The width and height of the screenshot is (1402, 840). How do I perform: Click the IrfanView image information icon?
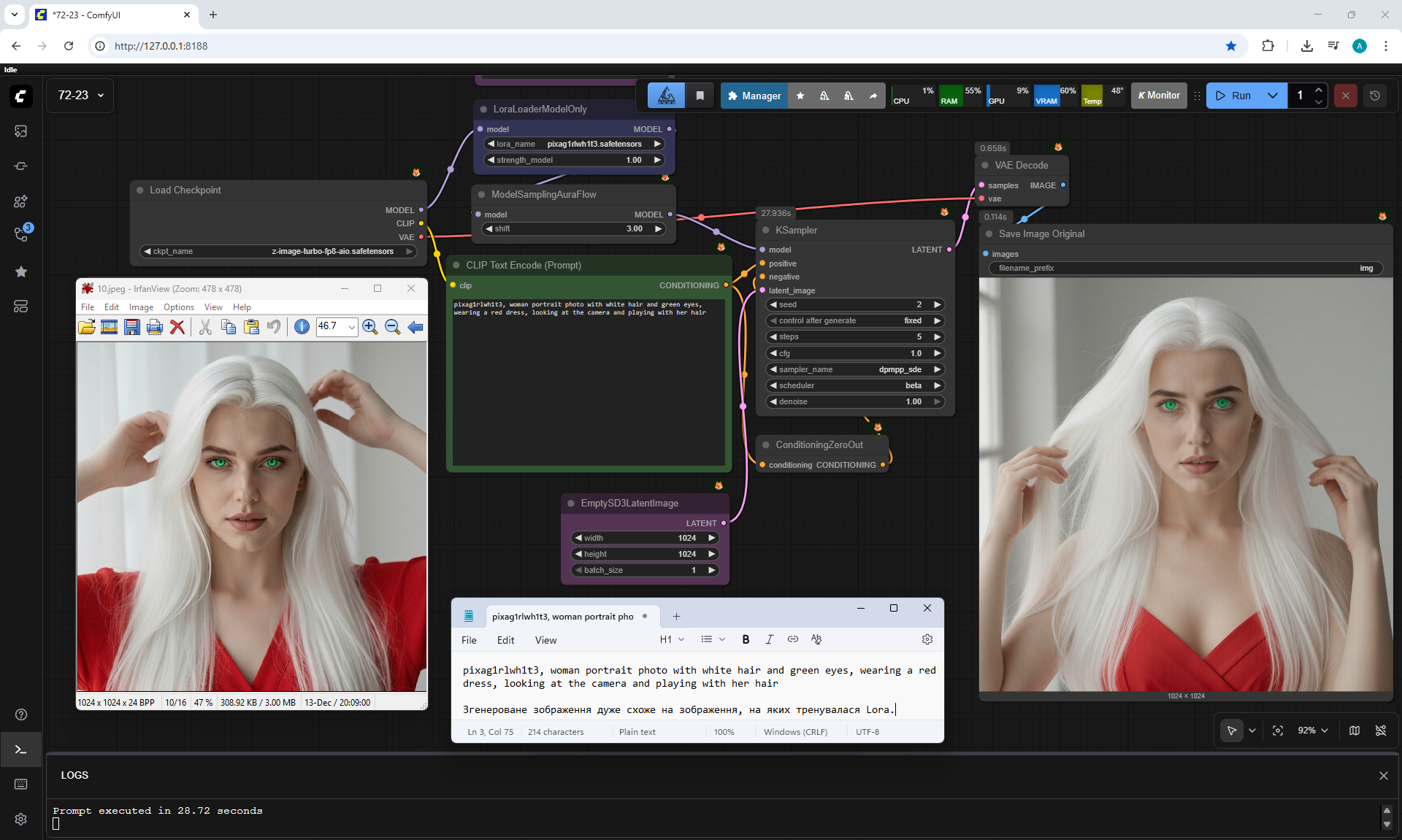click(x=302, y=327)
